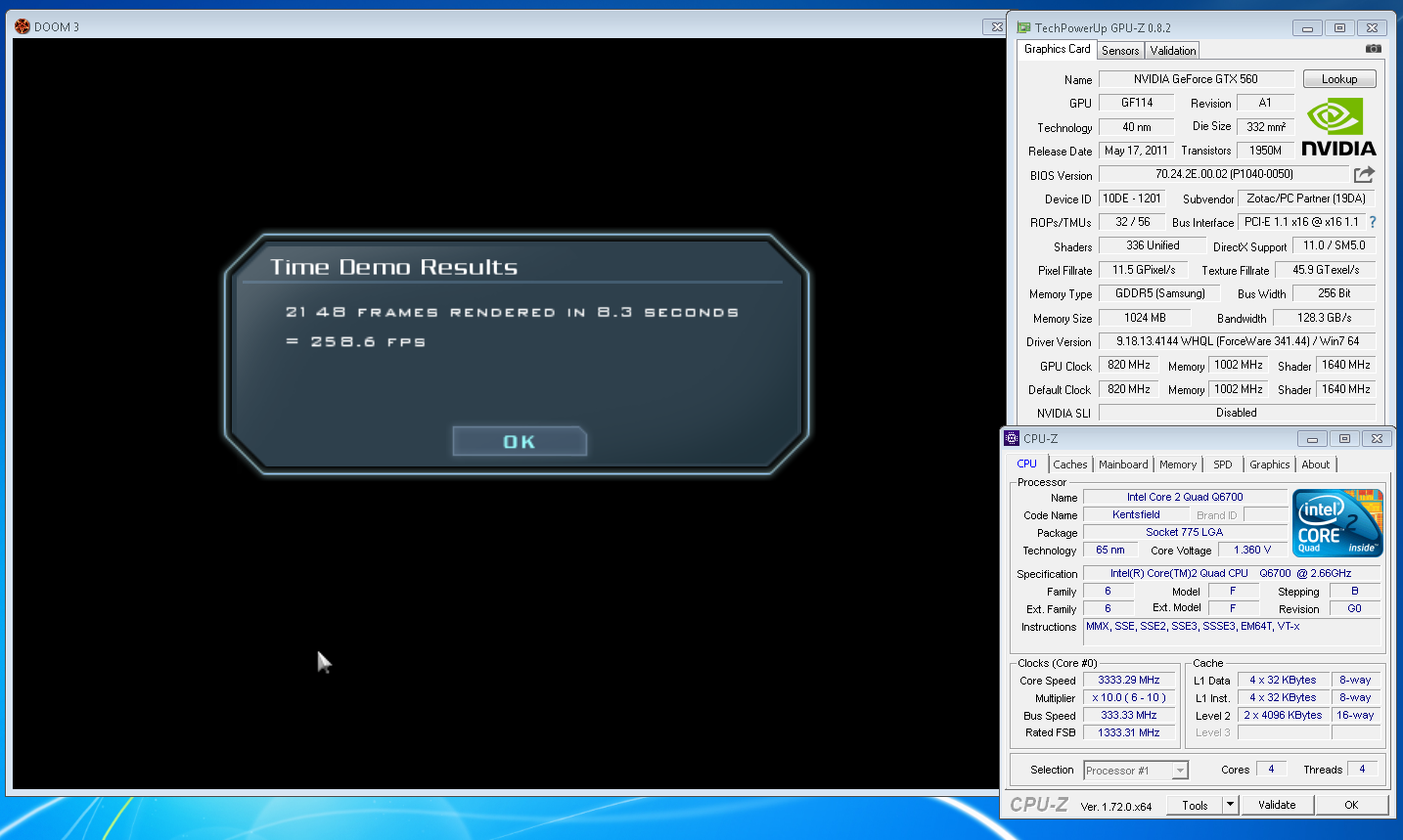Click the Core Speed value 3333.29 MHz

1128,680
